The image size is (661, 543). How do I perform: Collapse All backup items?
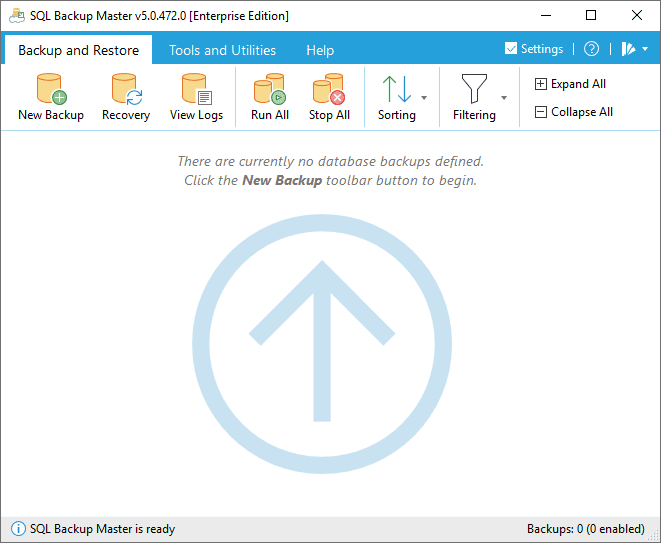tap(573, 112)
